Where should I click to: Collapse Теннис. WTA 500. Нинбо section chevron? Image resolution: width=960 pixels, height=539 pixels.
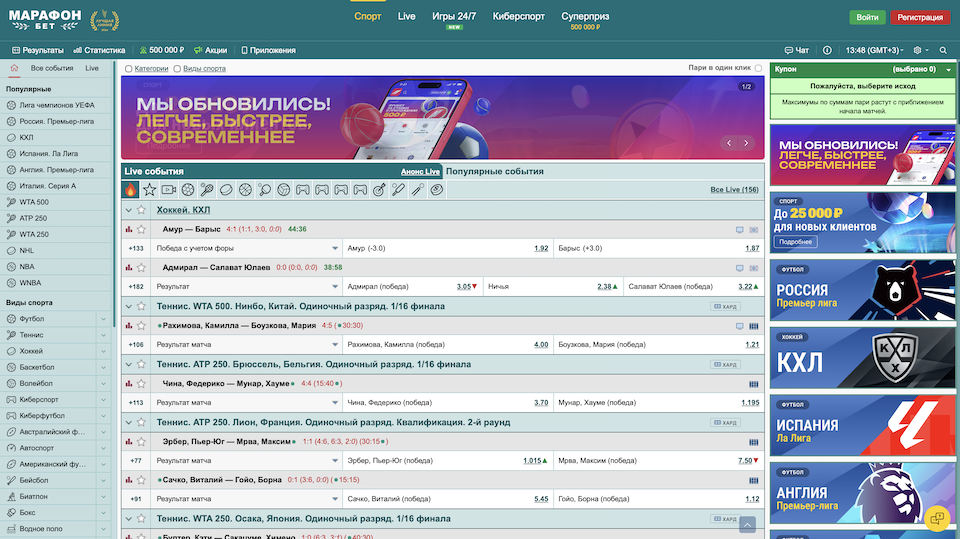(129, 306)
